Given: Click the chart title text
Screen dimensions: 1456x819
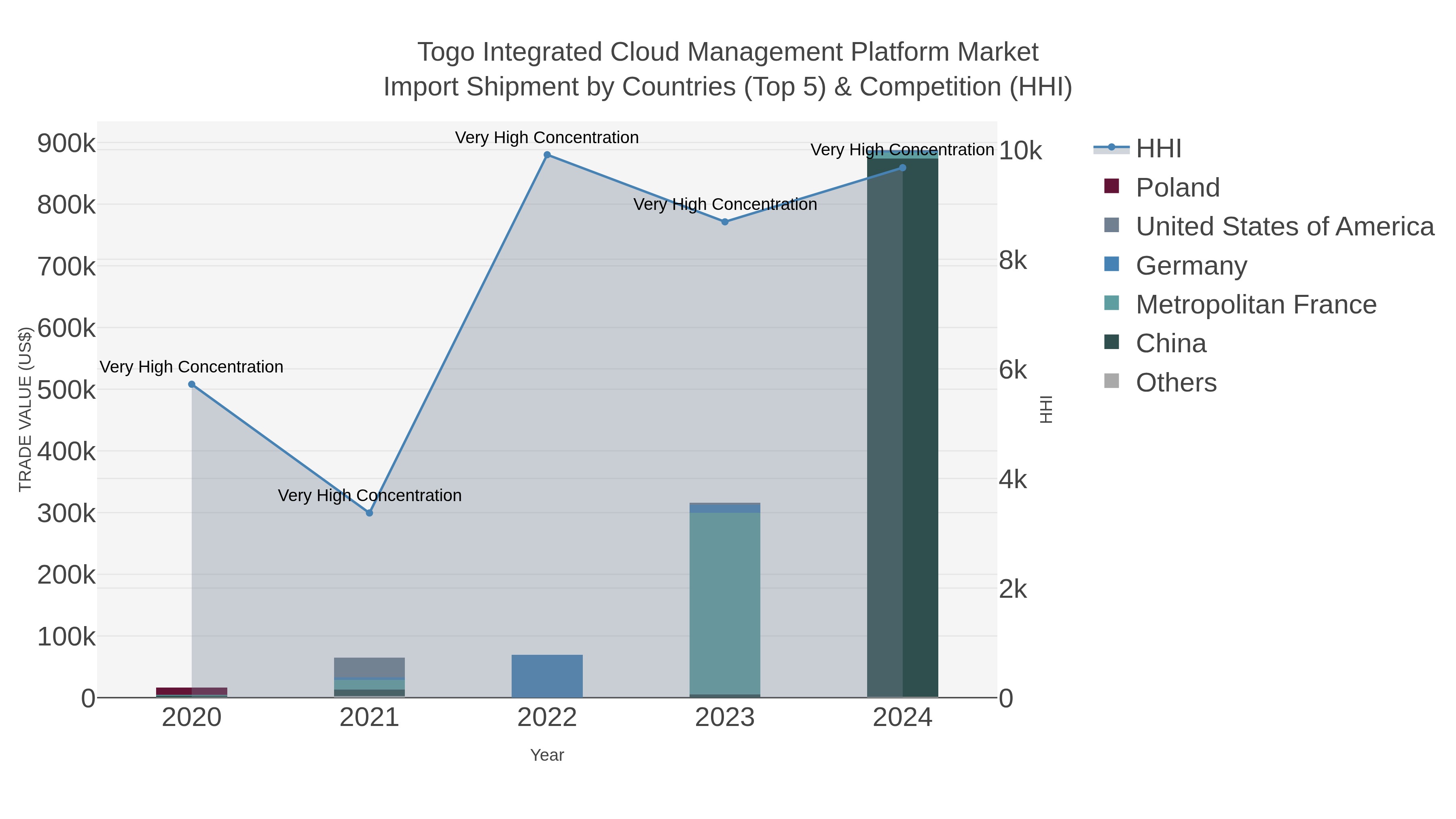Looking at the screenshot, I should click(x=728, y=70).
